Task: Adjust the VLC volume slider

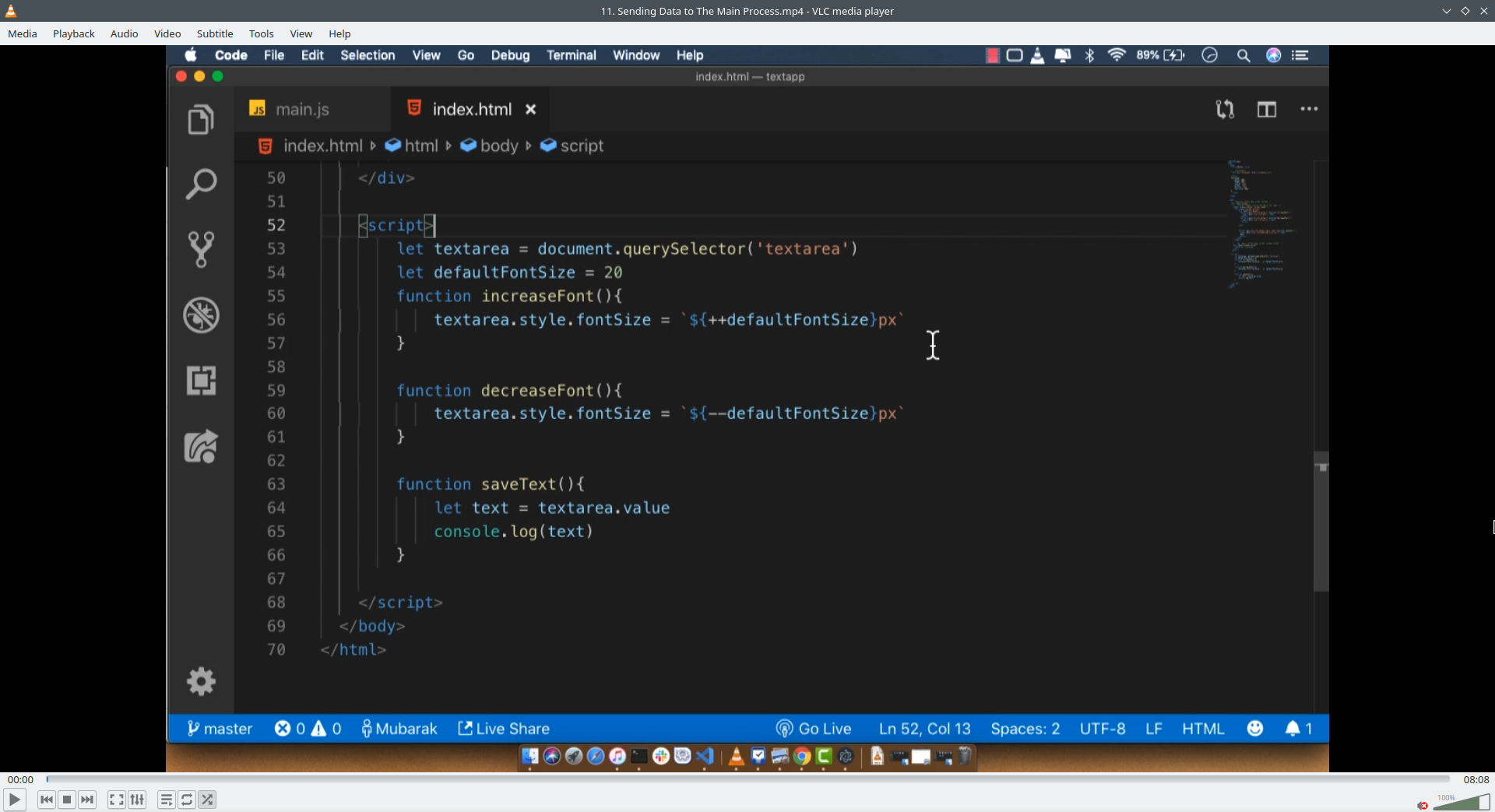Action: coord(1461,802)
